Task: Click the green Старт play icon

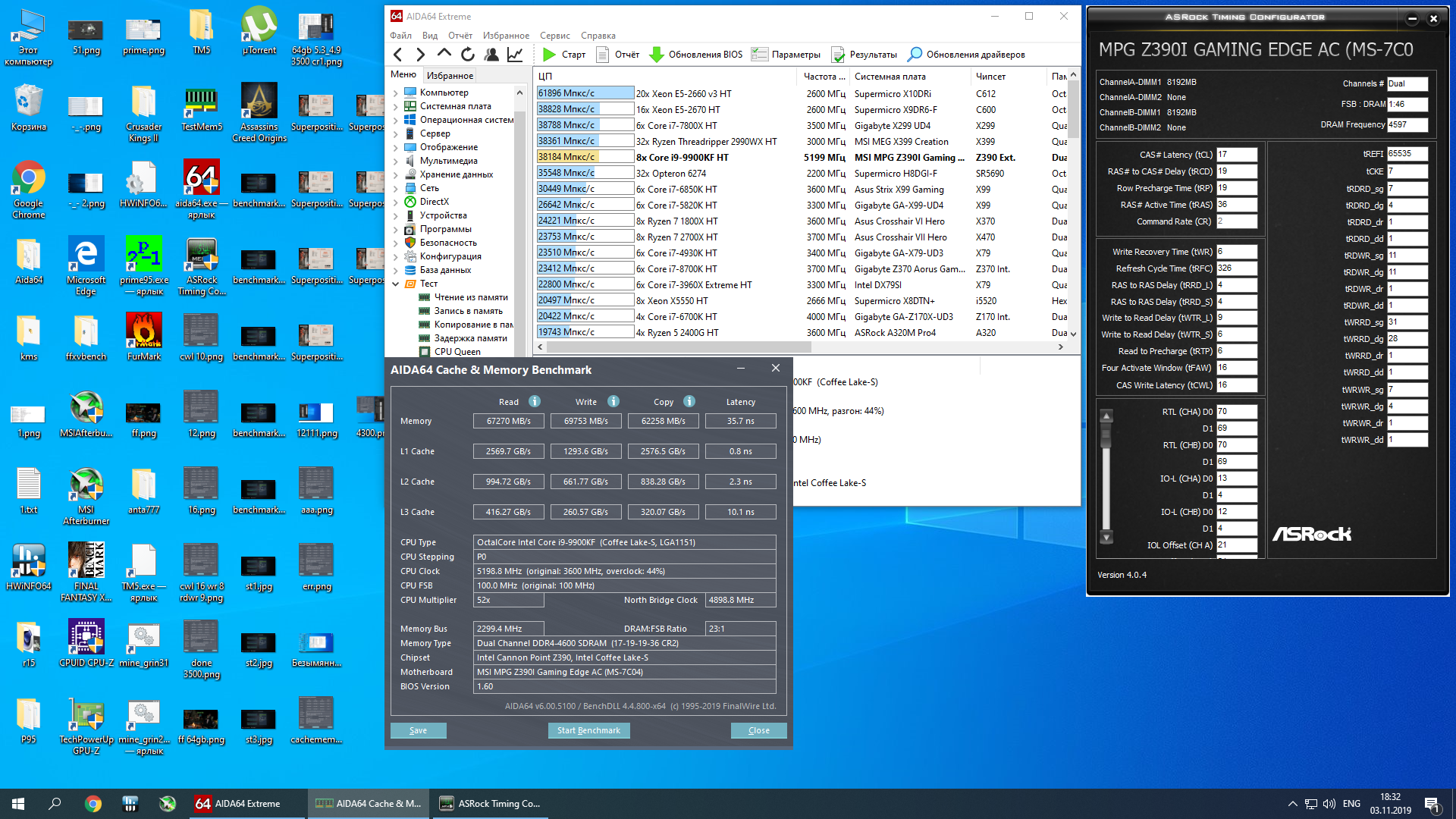Action: click(550, 55)
